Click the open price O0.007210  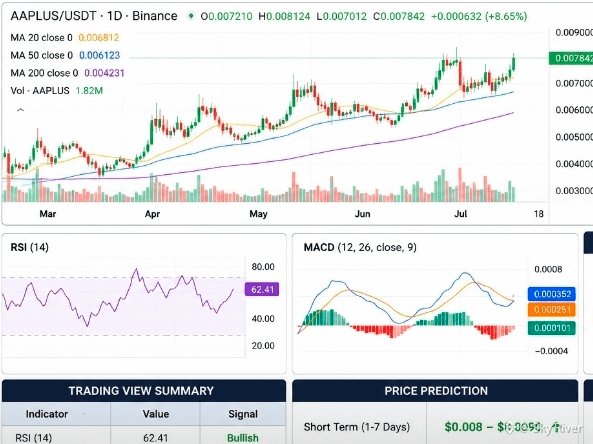click(x=227, y=16)
